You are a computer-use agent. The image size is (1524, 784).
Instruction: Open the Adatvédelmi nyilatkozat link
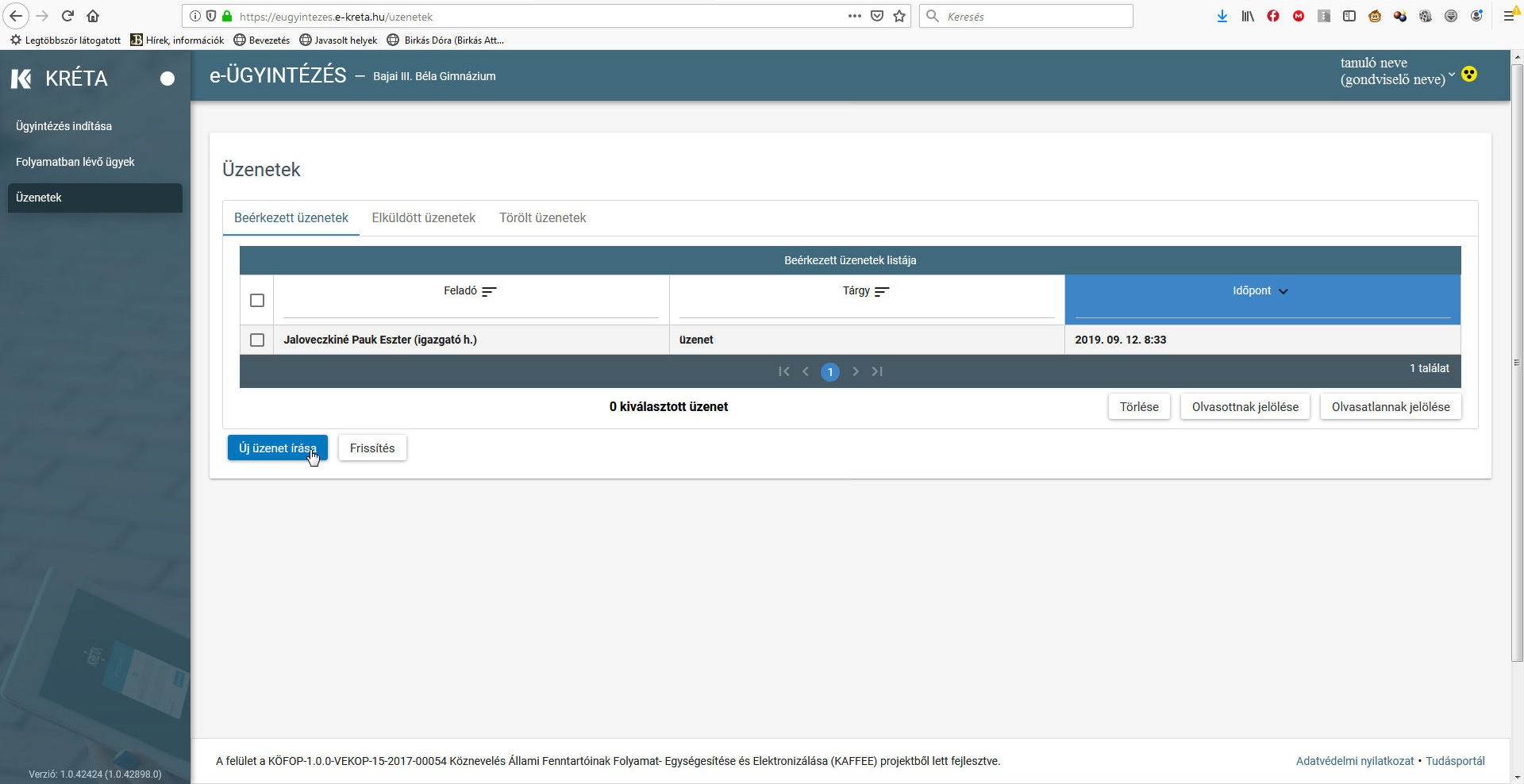[1354, 761]
